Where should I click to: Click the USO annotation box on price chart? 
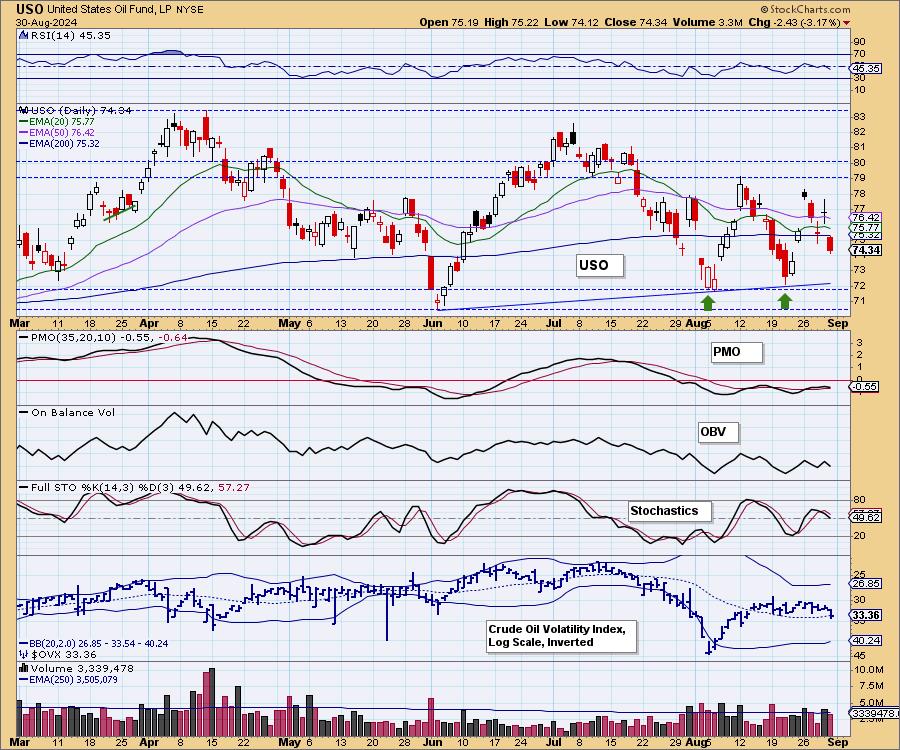[600, 266]
